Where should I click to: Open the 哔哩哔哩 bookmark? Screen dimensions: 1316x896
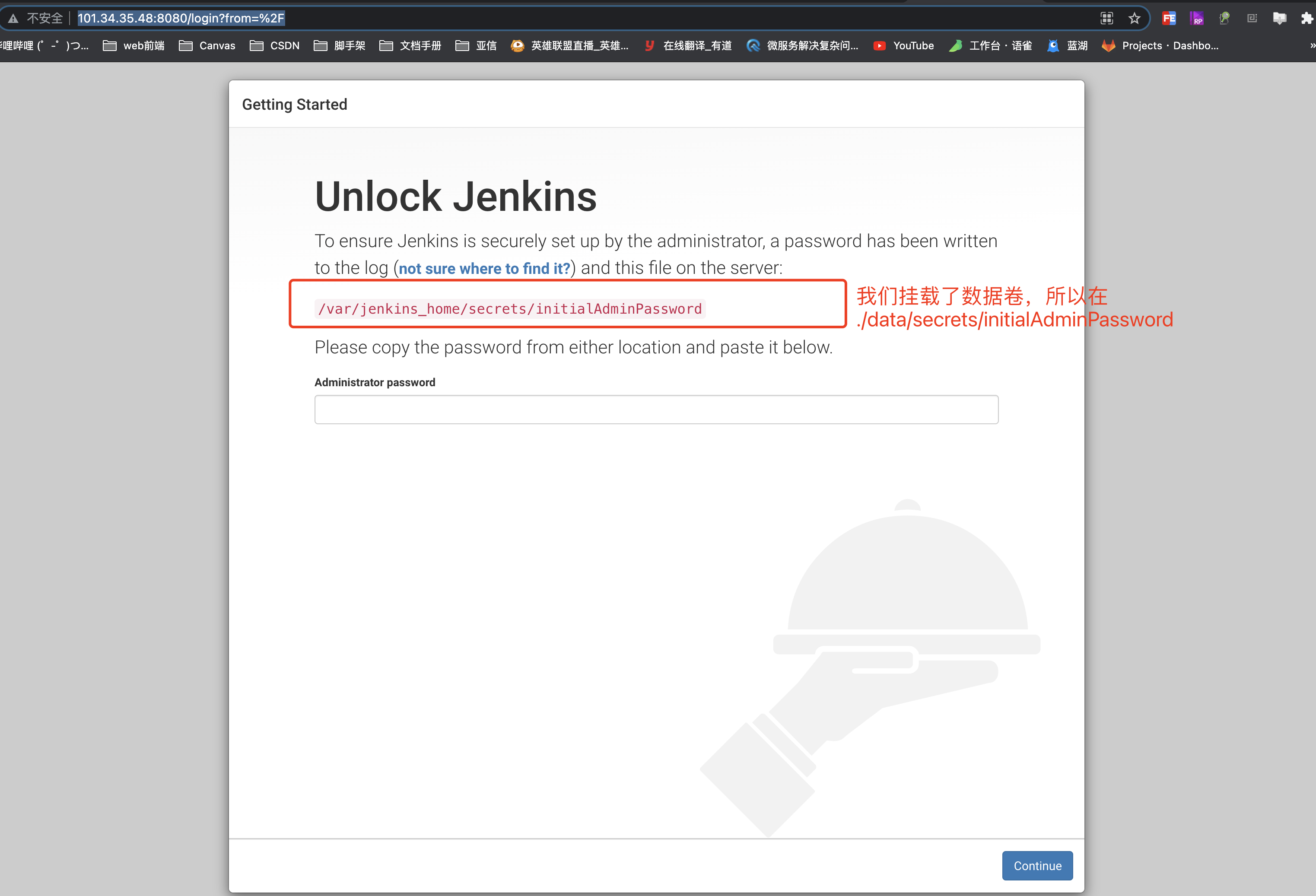point(44,46)
